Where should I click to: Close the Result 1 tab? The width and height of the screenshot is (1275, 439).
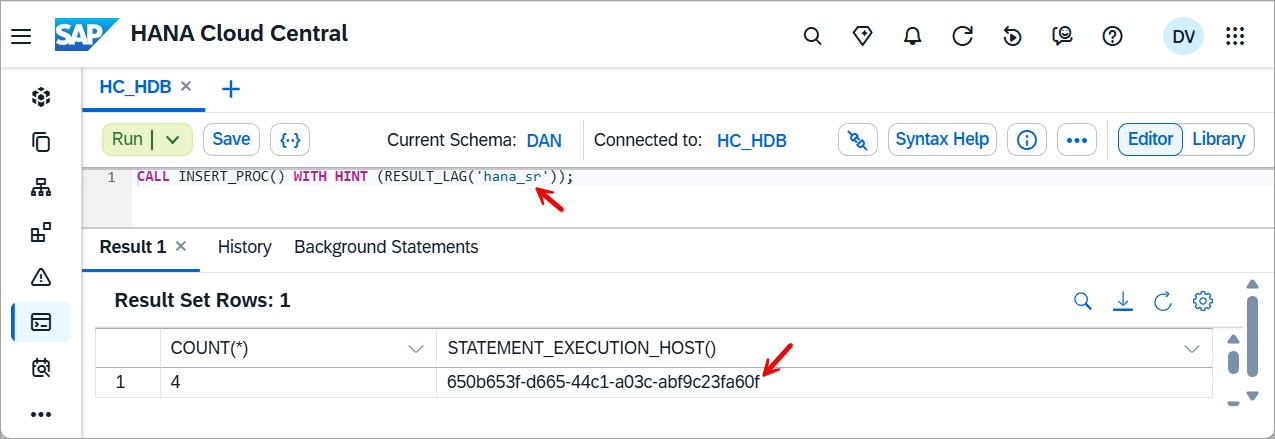point(181,246)
